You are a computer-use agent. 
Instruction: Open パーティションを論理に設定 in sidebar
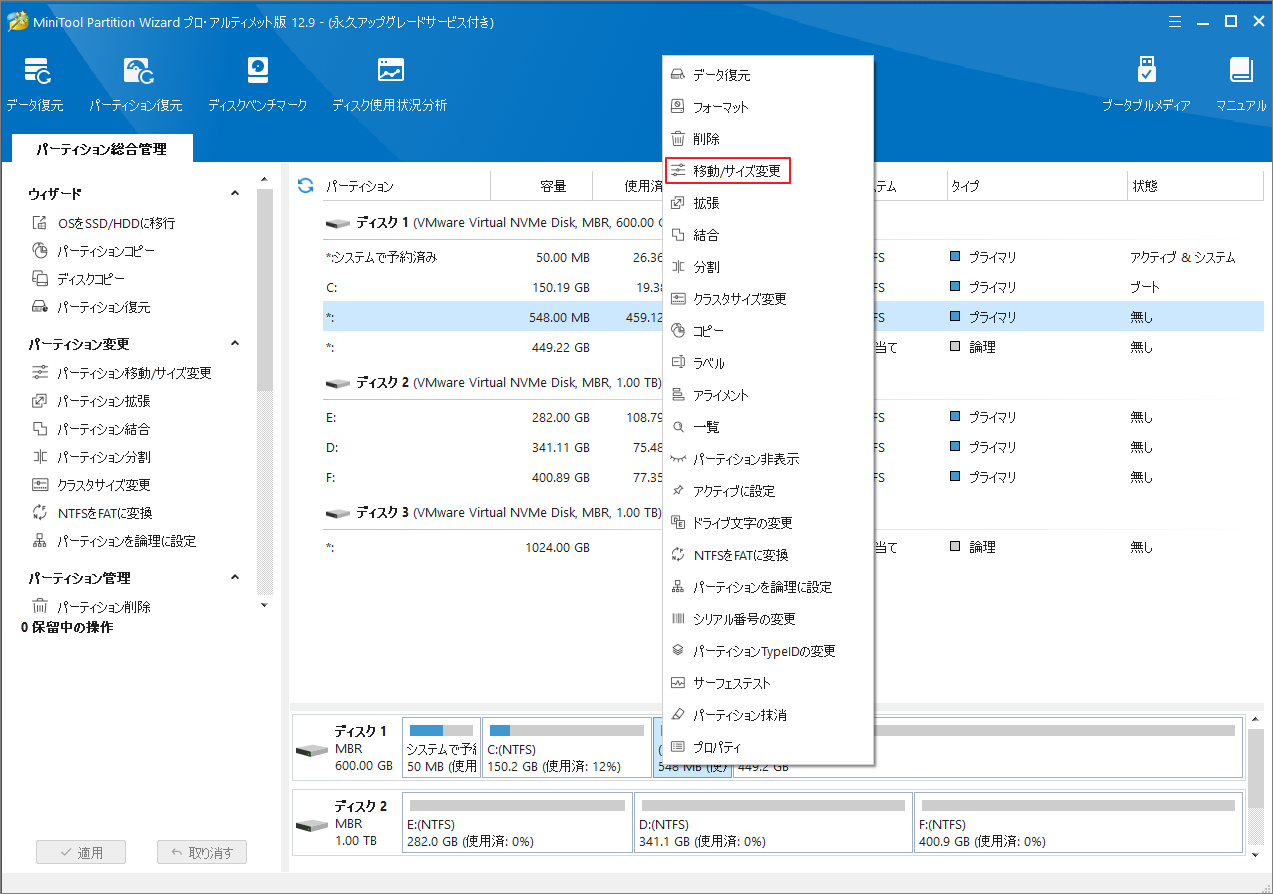126,541
